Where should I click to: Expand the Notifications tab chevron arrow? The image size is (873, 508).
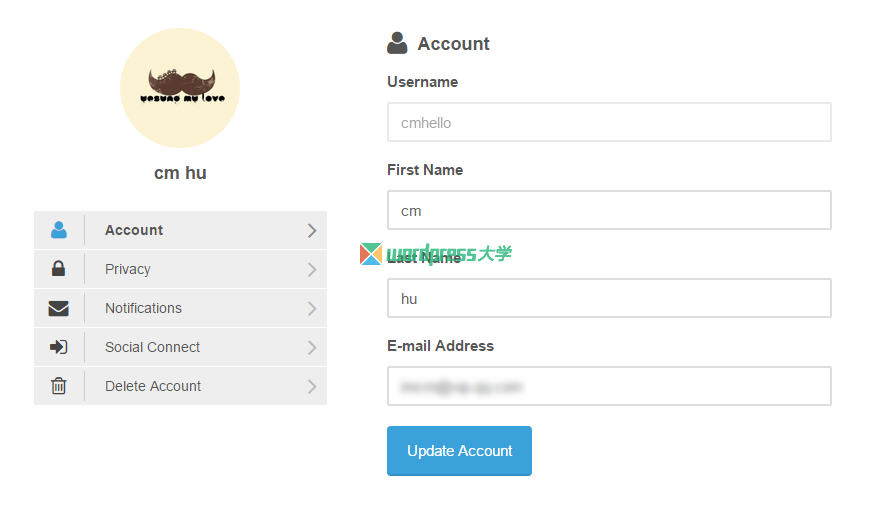pos(312,309)
